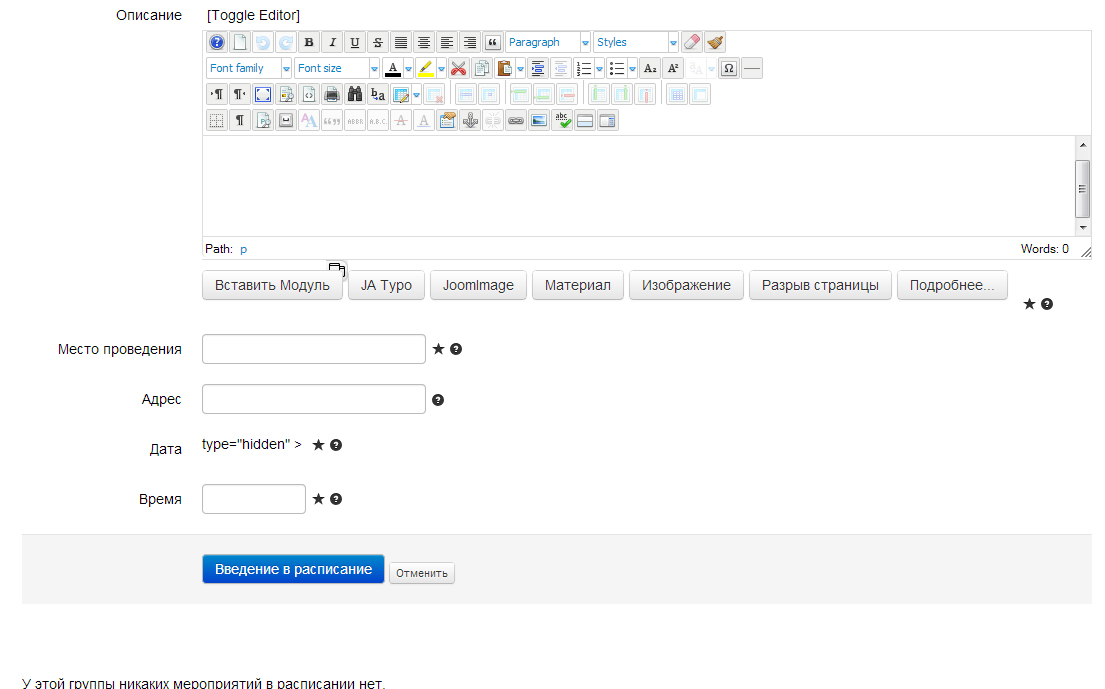1105x689 pixels.
Task: Click the clipboard Paste icon
Action: (x=505, y=68)
